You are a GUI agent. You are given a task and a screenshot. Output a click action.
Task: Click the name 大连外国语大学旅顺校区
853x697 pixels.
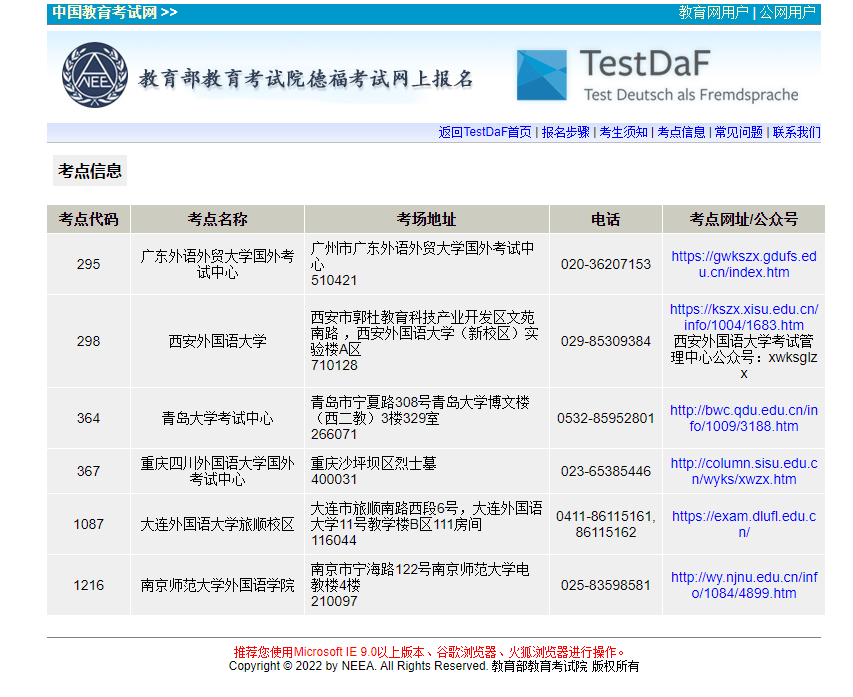click(218, 524)
